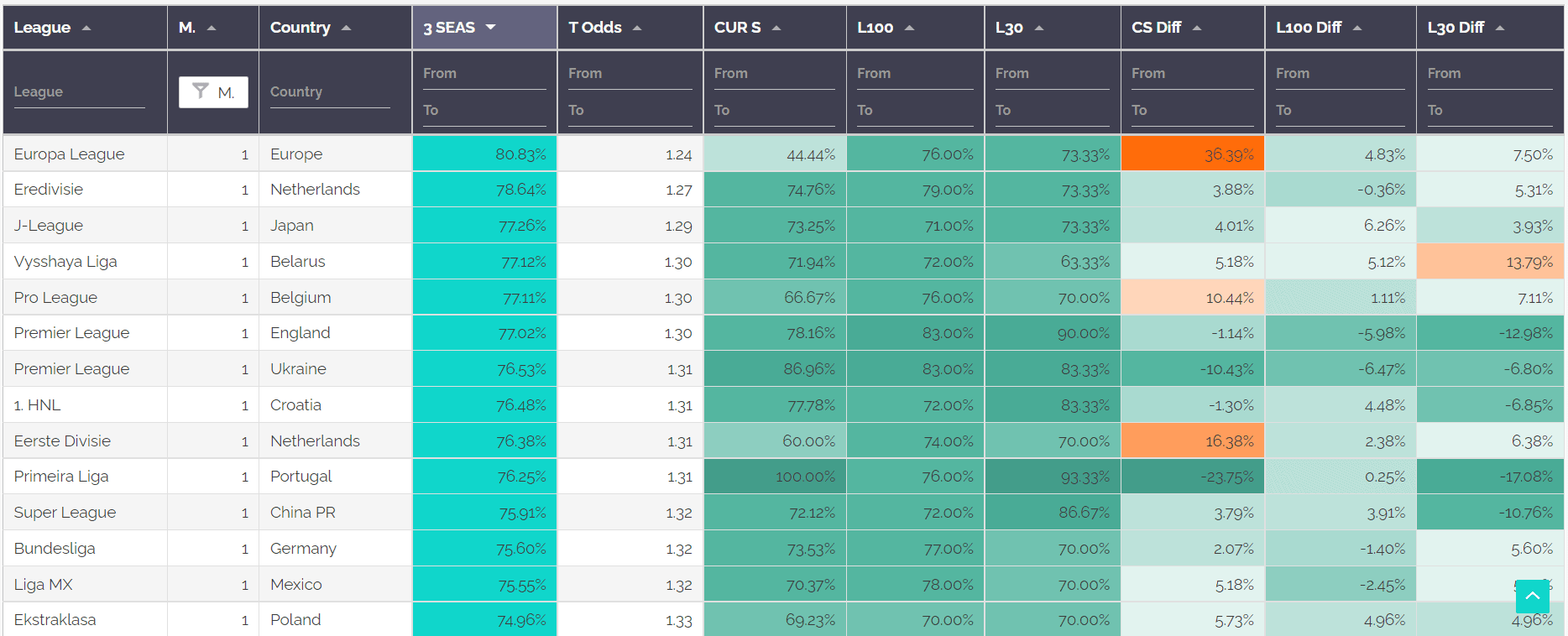Click the 16.38% CS Diff cell
The height and width of the screenshot is (636, 1568).
click(x=1193, y=441)
